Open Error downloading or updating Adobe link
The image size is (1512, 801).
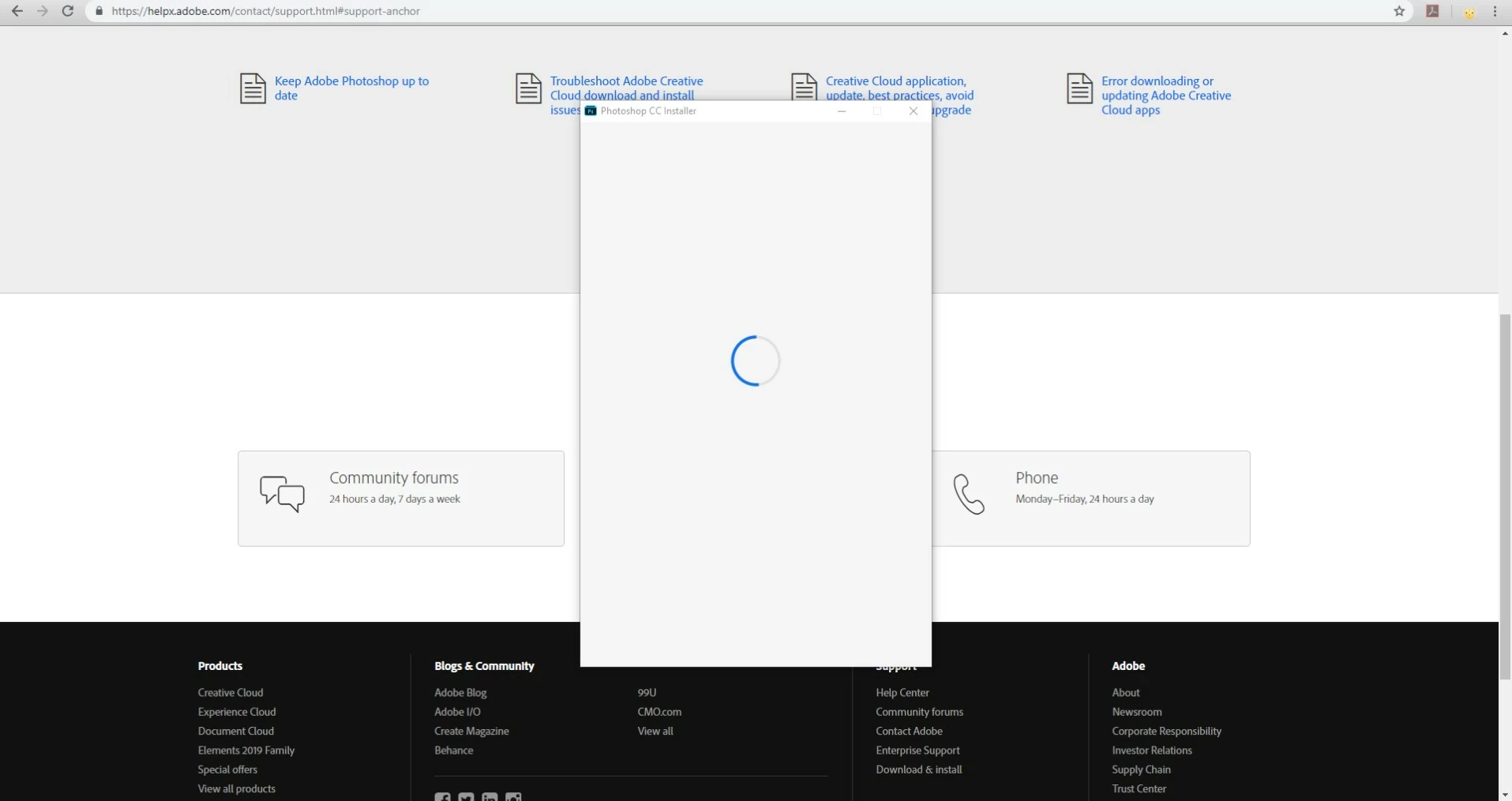click(x=1166, y=95)
